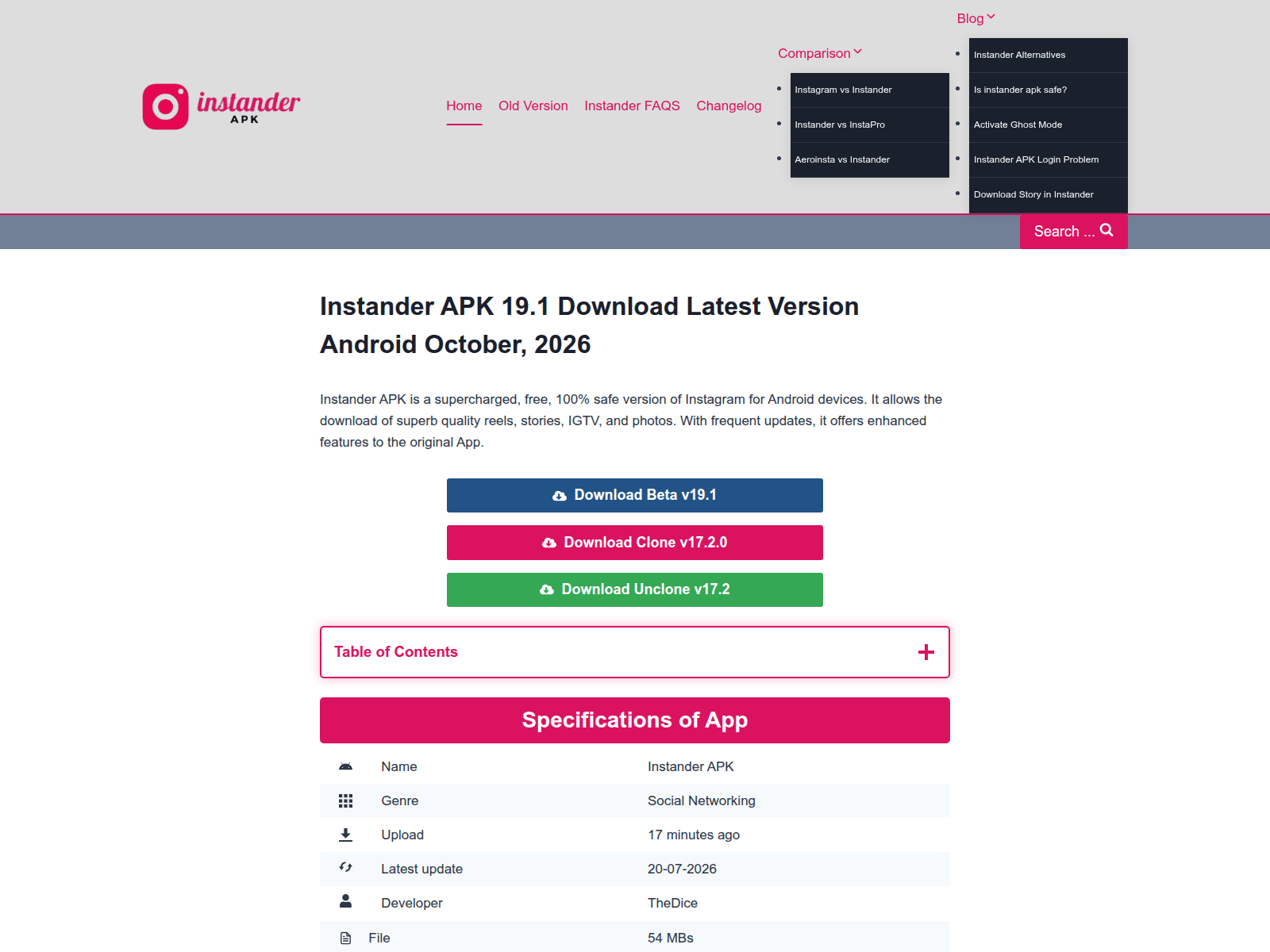Click Download Clone v17.2.0 button
The height and width of the screenshot is (952, 1270).
(635, 543)
